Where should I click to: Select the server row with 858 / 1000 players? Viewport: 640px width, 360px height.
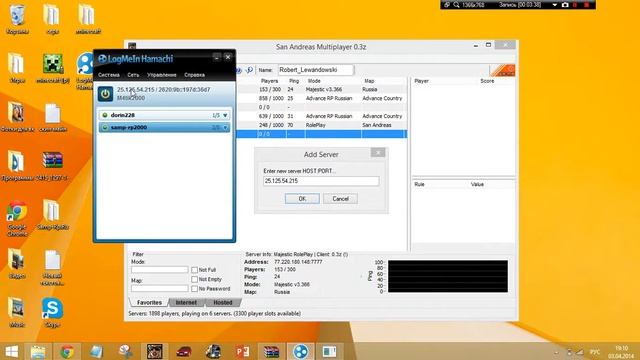322,98
